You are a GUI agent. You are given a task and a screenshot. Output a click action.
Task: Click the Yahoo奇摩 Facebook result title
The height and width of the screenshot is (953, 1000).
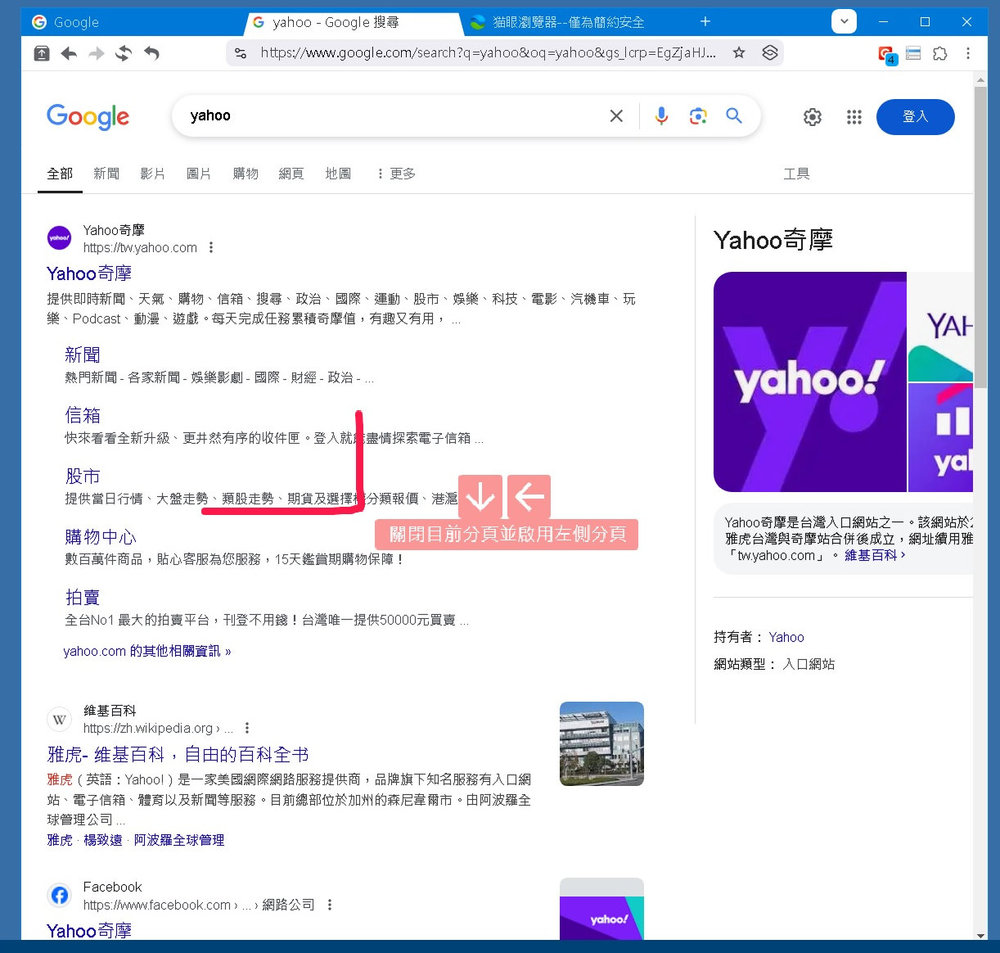pyautogui.click(x=89, y=931)
